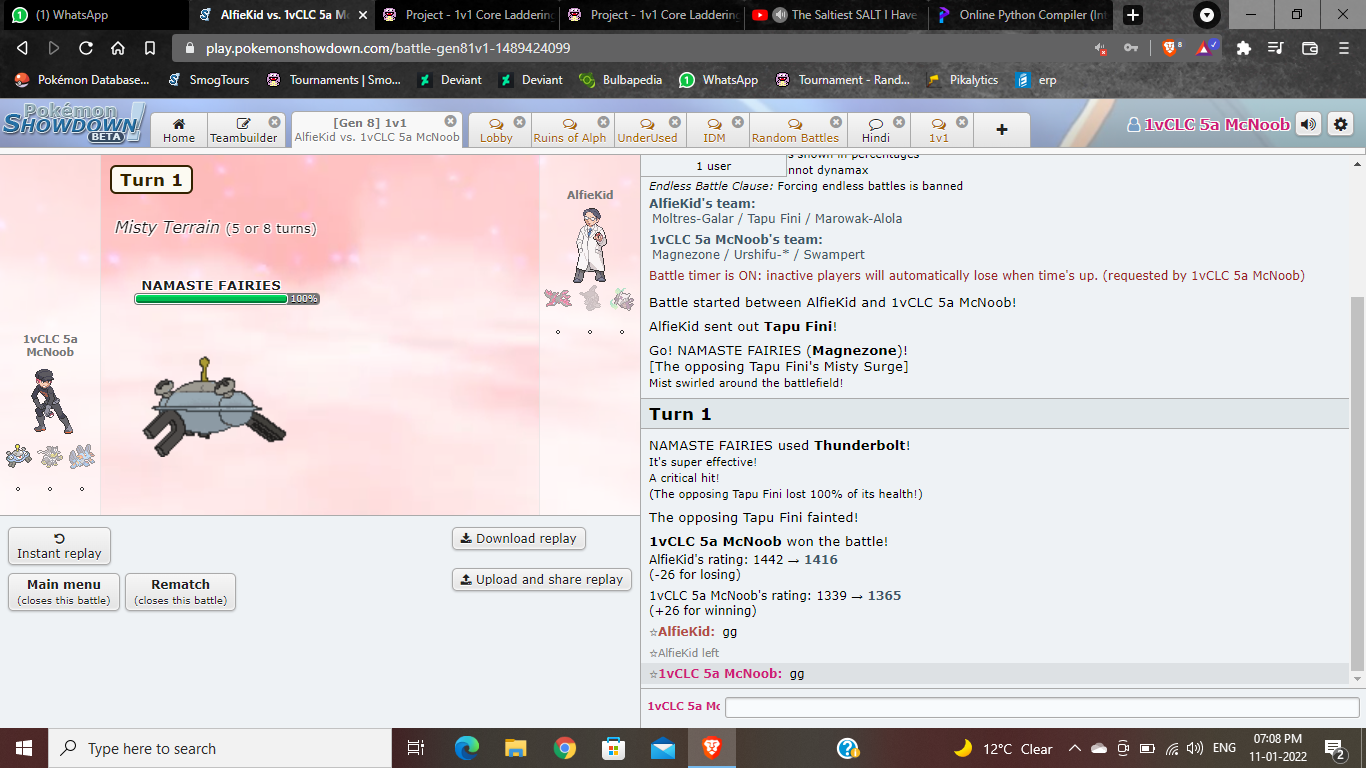The image size is (1366, 768).
Task: Switch to Online Python Compiler tab
Action: tap(1020, 15)
